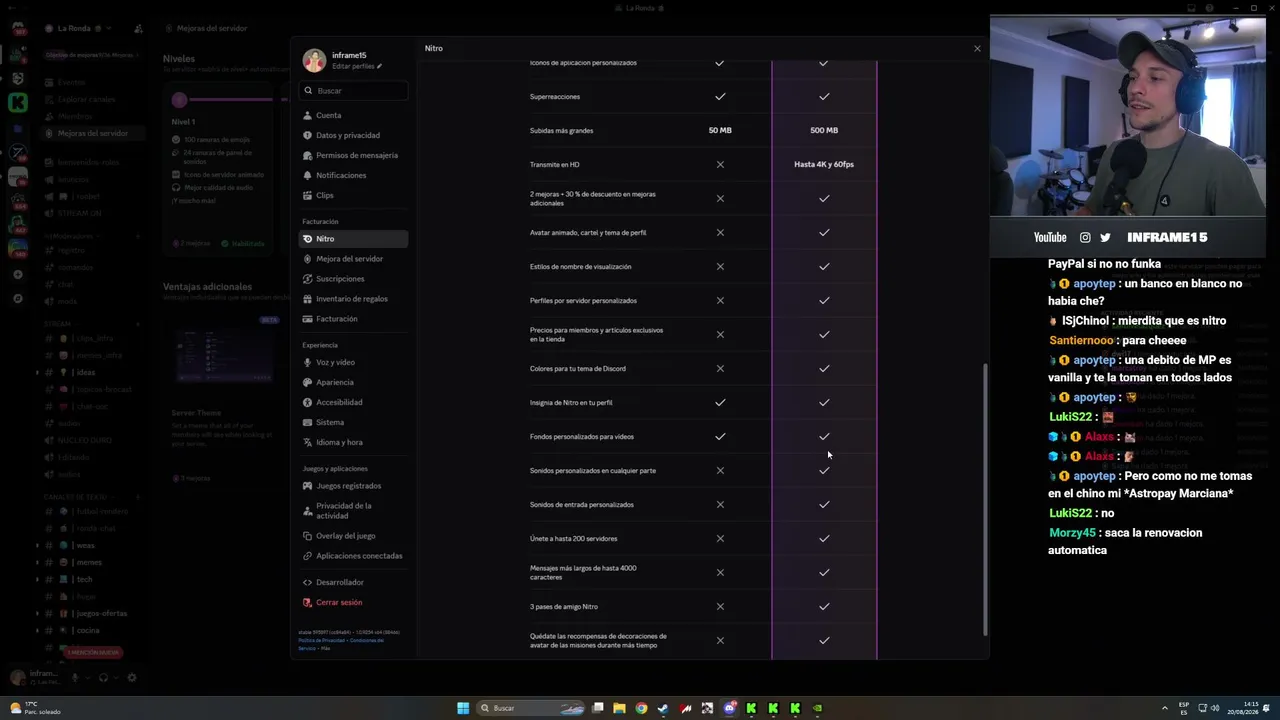
Task: Open Mejoras del servidor in channel list
Action: click(93, 133)
